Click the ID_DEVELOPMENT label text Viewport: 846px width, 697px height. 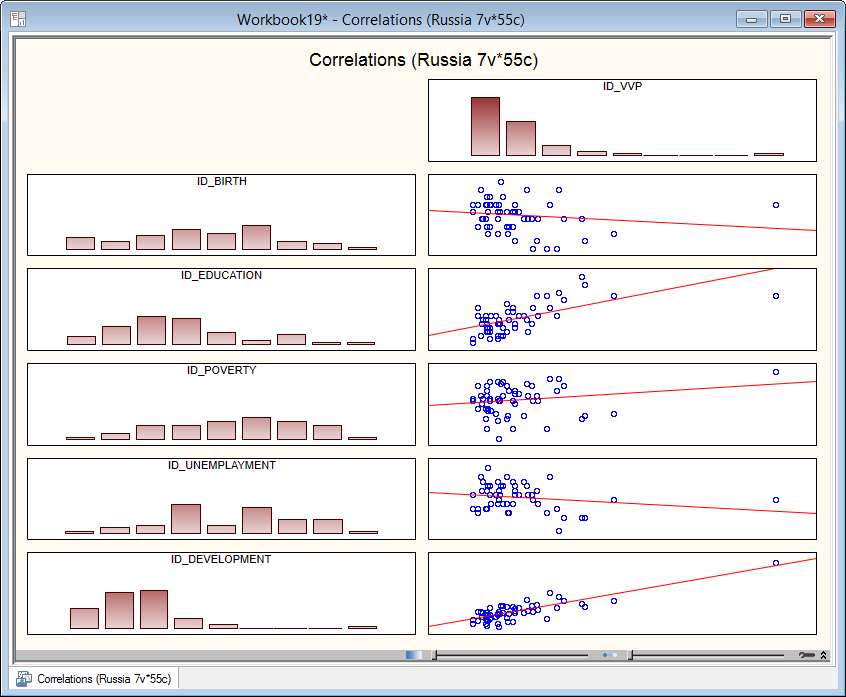pos(221,559)
